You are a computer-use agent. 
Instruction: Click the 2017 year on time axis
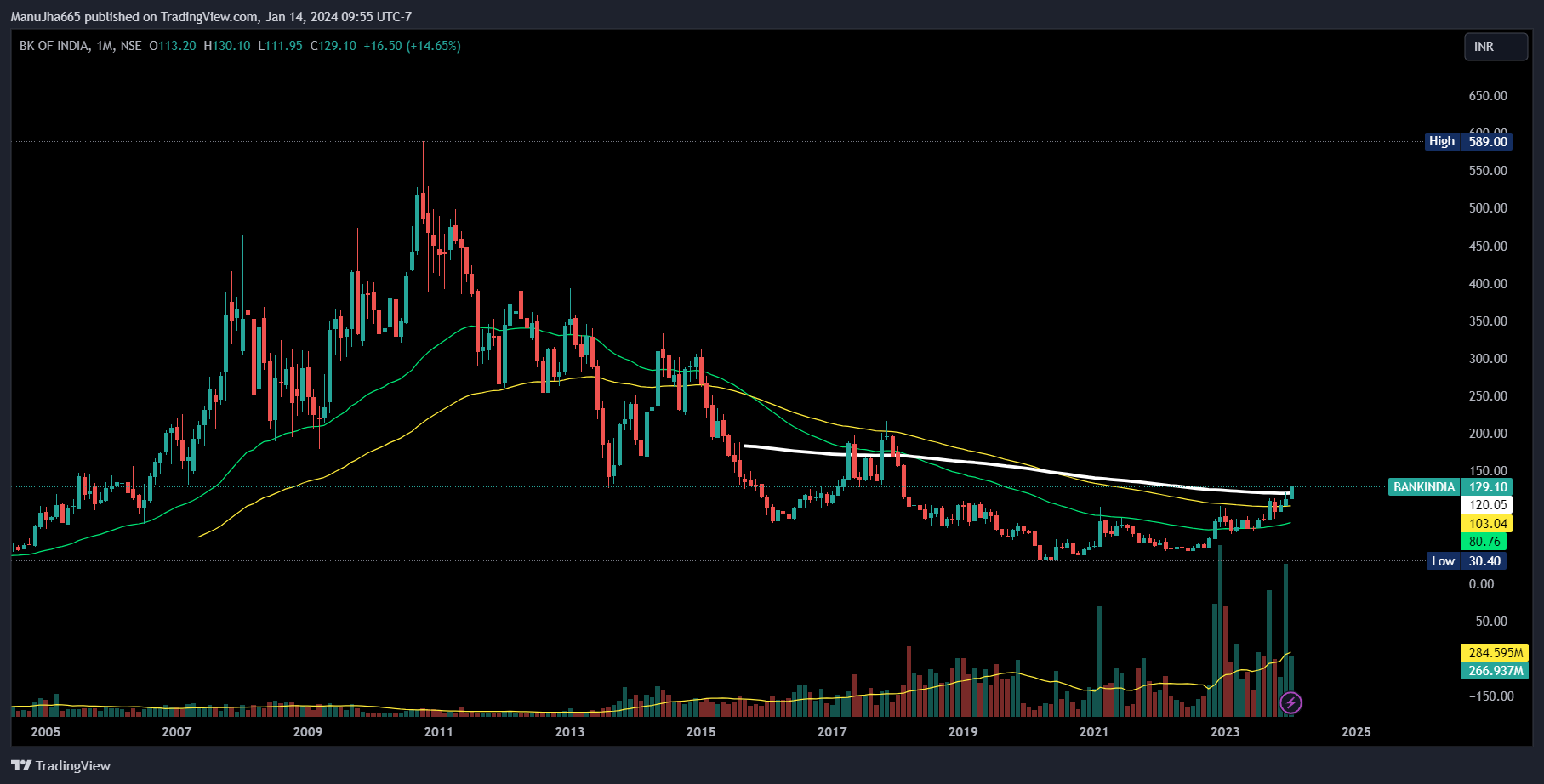[832, 732]
